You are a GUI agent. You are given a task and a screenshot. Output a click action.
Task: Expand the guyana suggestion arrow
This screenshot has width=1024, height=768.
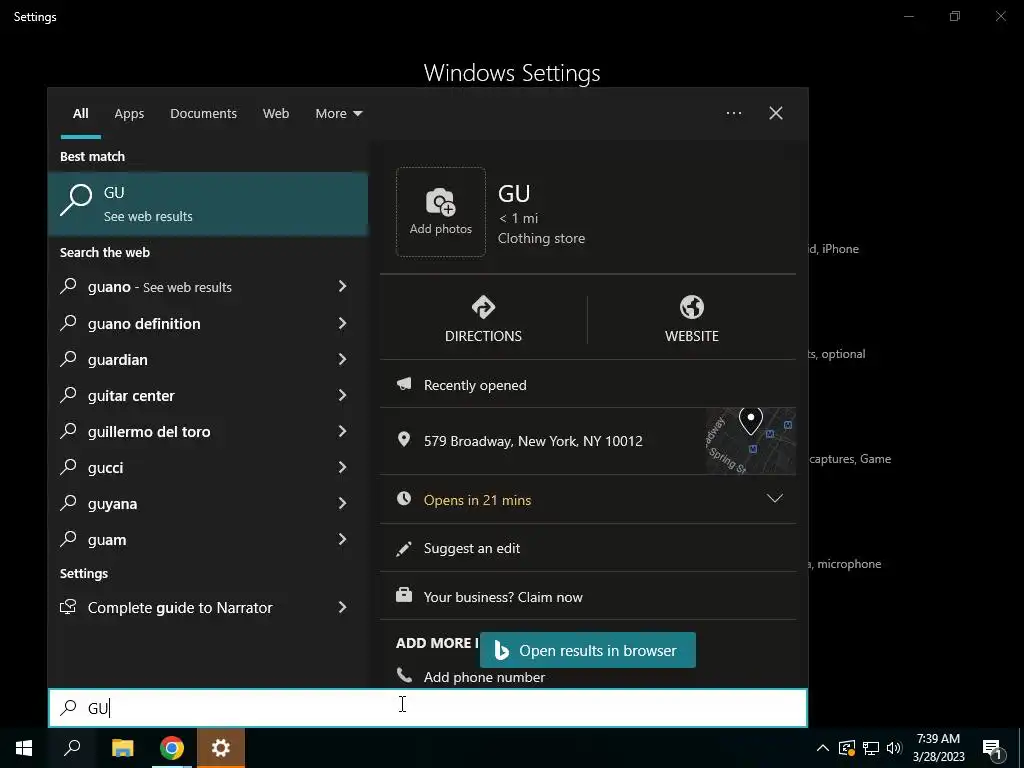[342, 502]
